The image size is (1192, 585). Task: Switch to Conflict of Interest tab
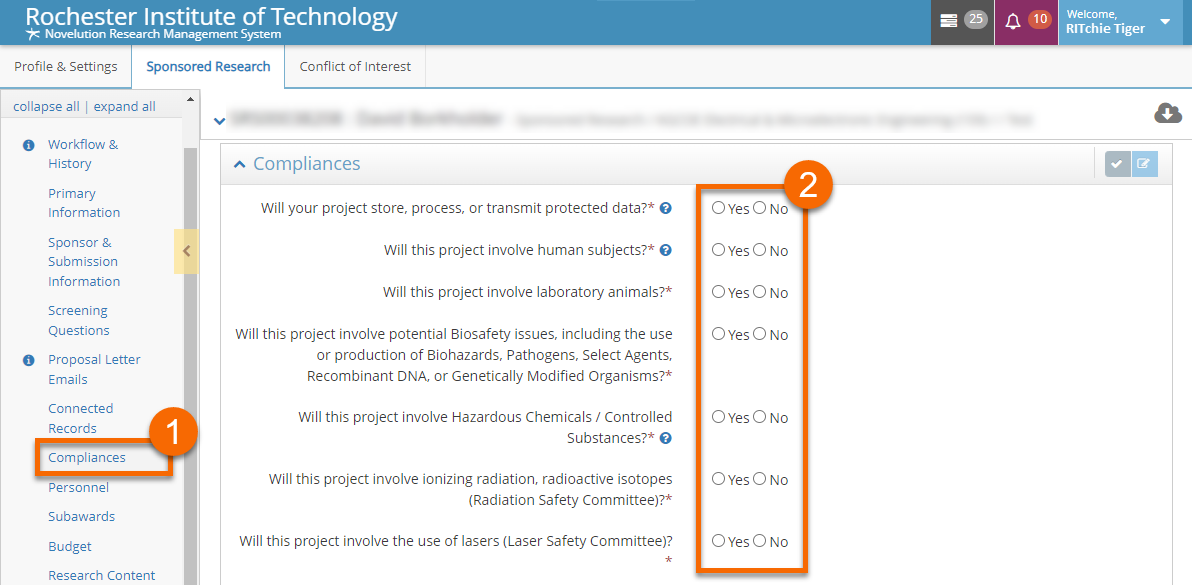[x=355, y=67]
